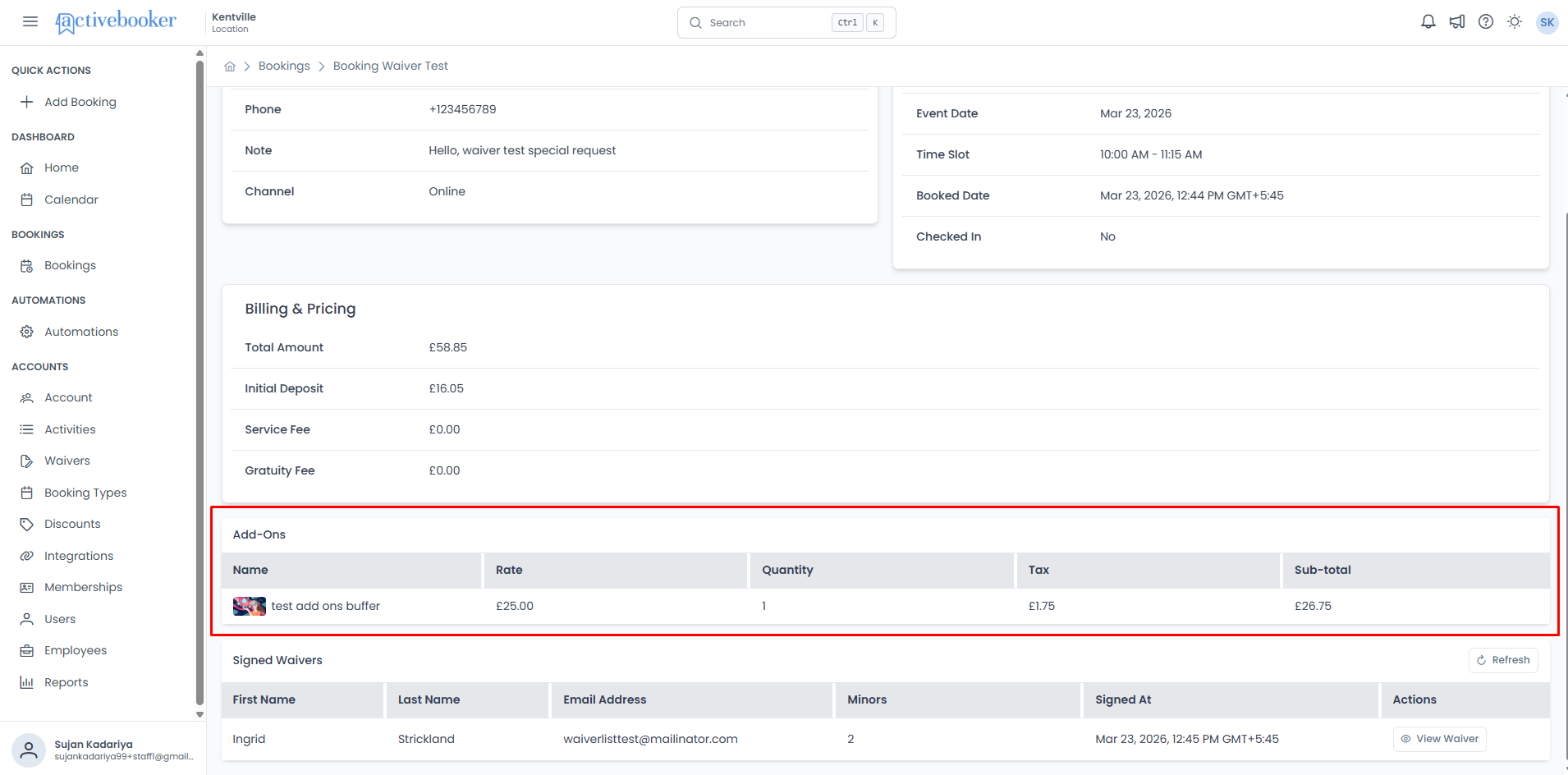Viewport: 1568px width, 775px height.
Task: Open the Memberships sidebar link
Action: click(83, 587)
